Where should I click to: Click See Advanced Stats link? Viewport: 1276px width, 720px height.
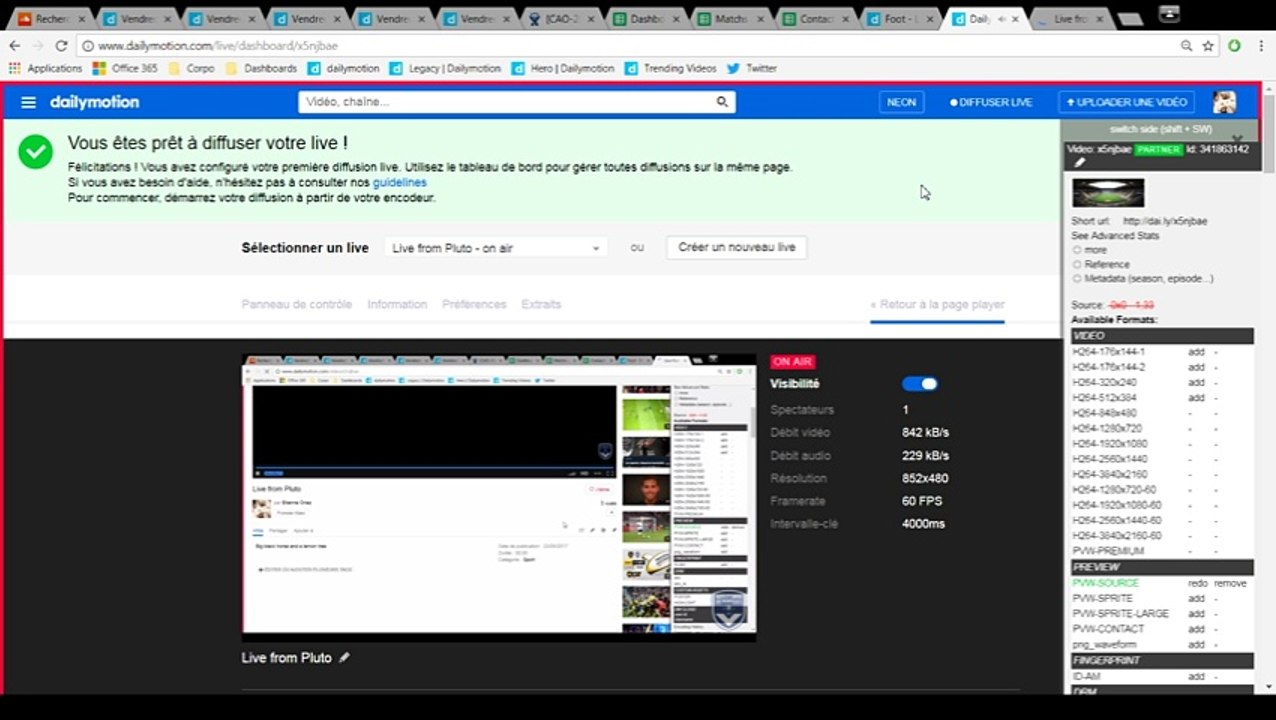point(1115,236)
